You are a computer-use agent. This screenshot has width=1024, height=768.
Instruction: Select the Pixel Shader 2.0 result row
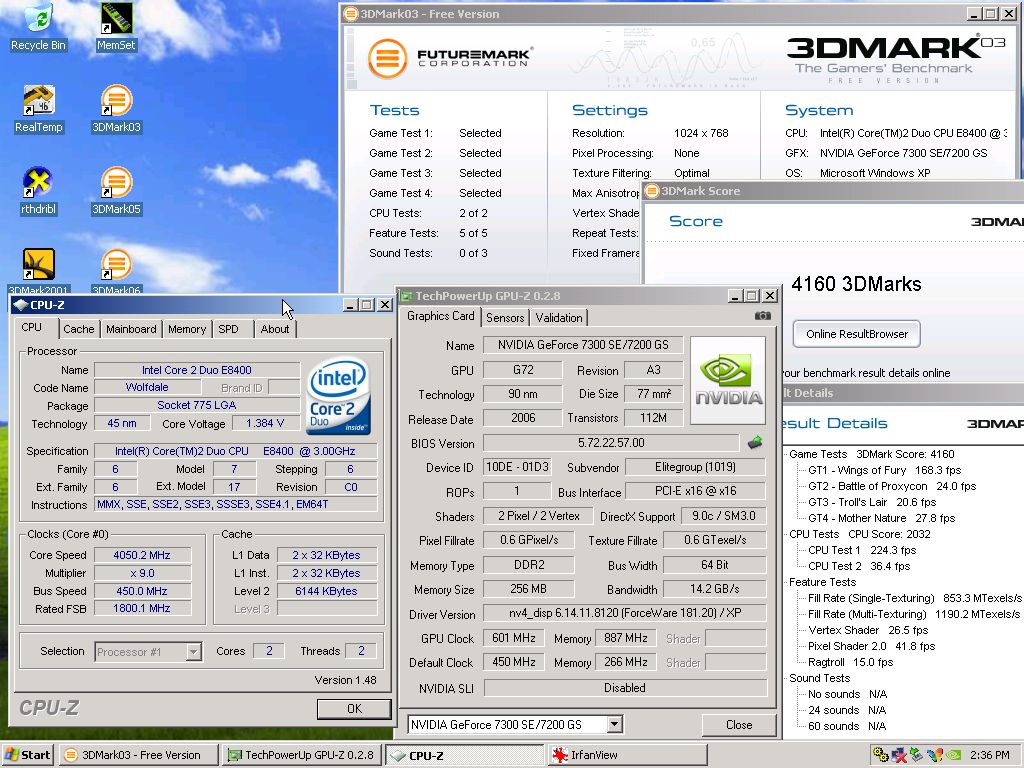[871, 647]
